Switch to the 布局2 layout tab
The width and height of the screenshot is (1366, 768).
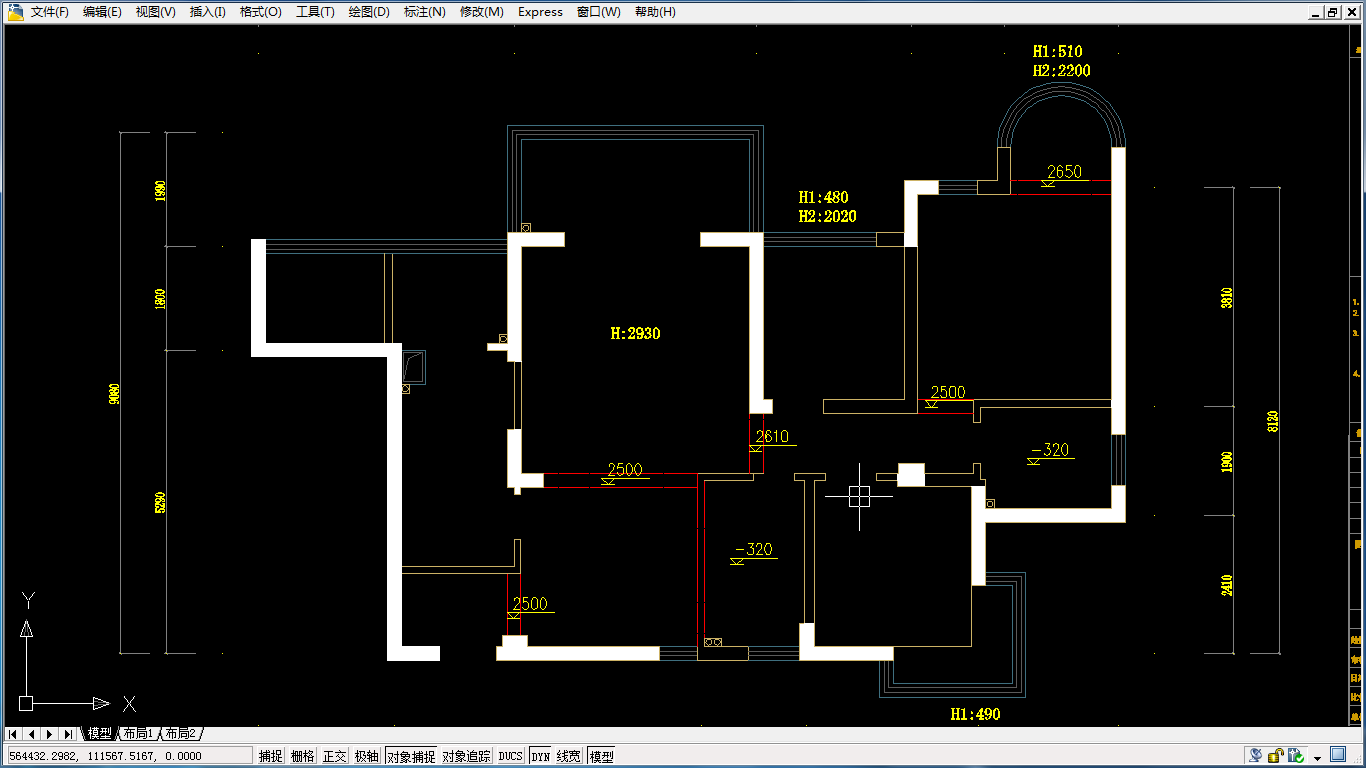click(181, 734)
